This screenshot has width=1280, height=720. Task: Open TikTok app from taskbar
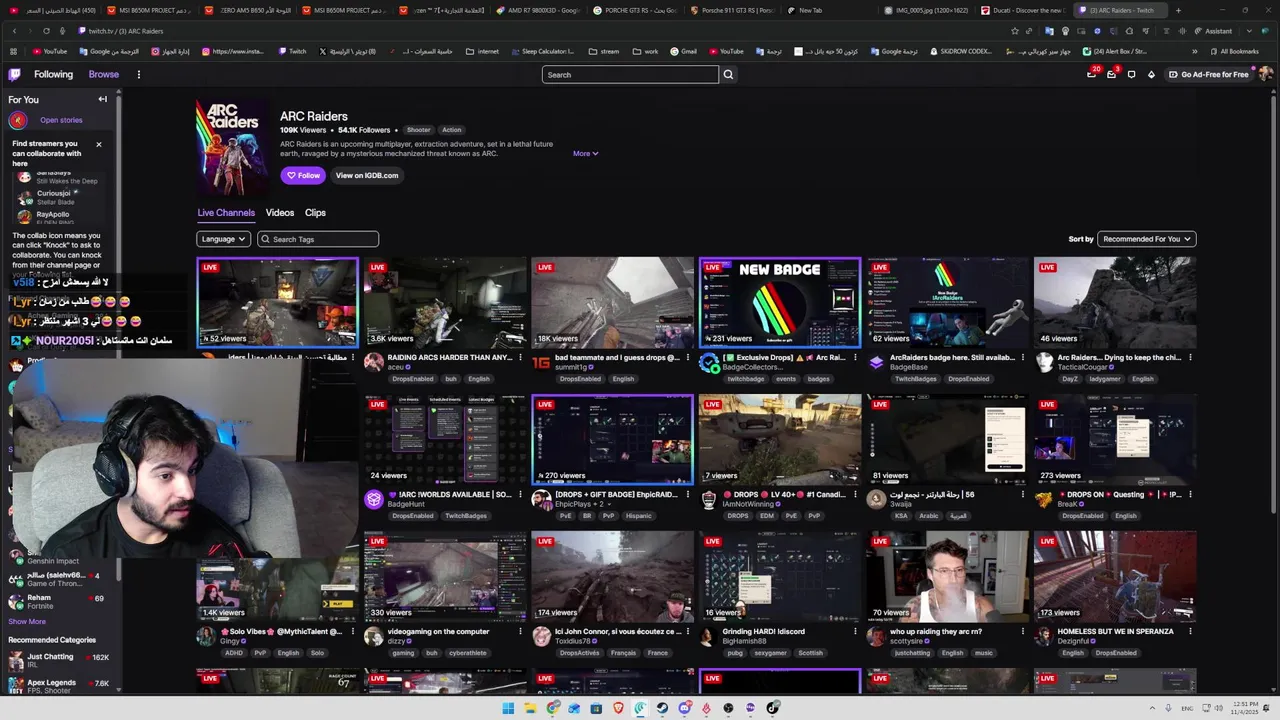tap(772, 708)
